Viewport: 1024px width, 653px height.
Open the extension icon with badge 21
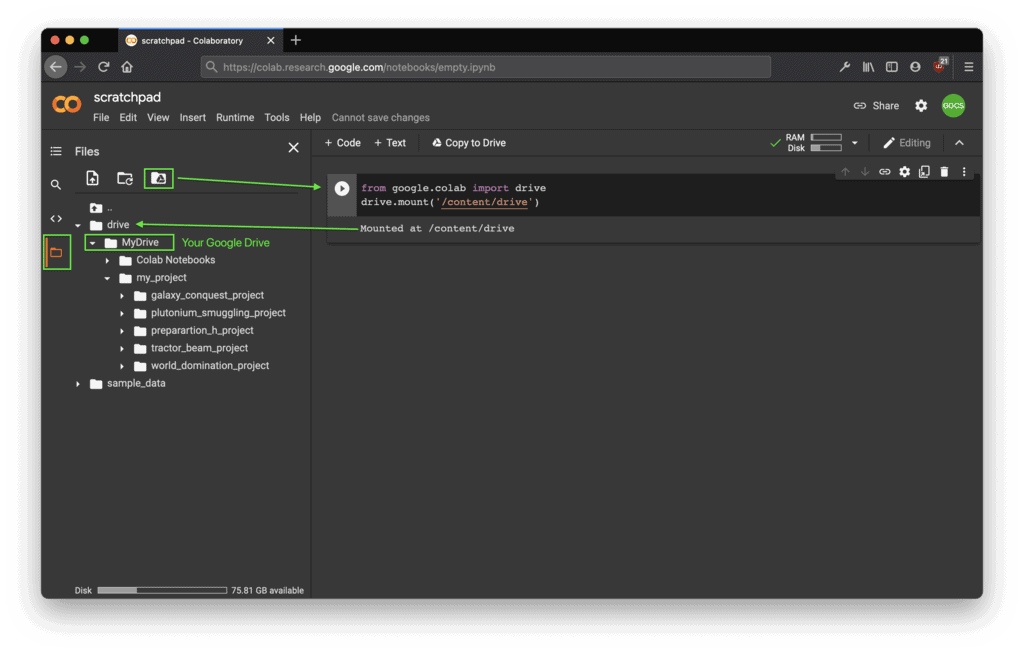(940, 65)
